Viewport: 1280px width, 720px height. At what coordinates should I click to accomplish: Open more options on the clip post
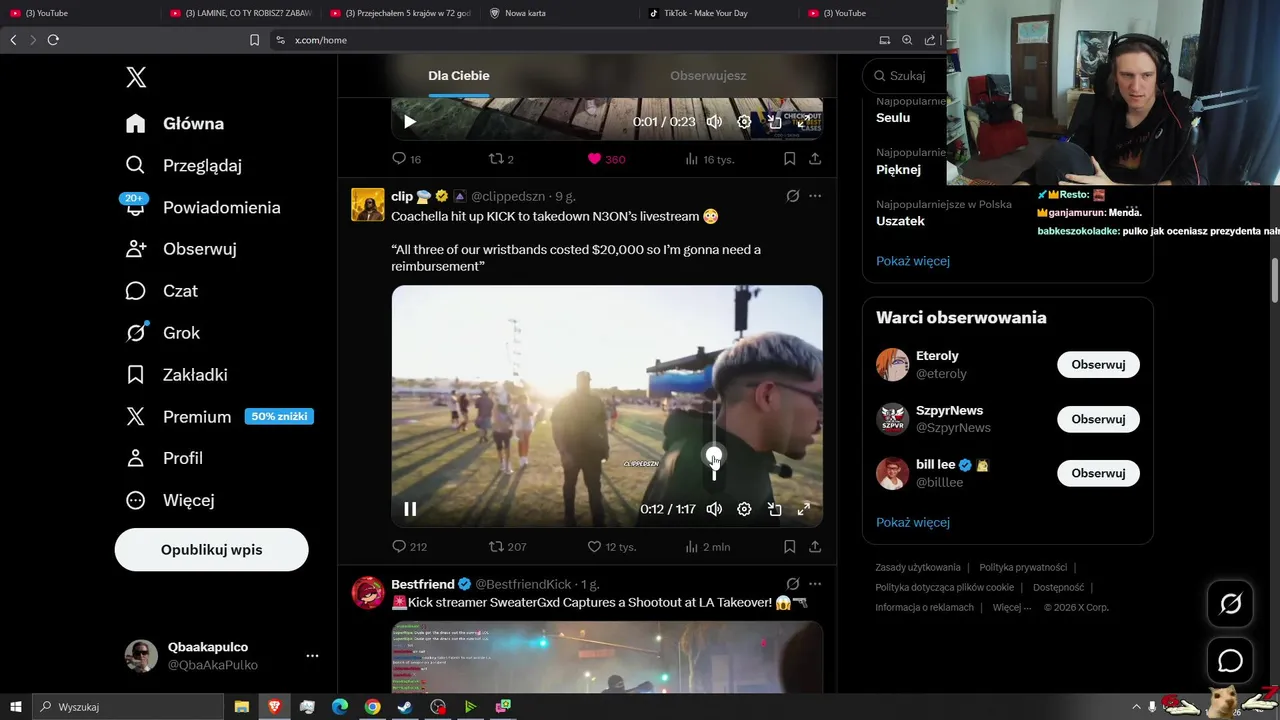(815, 196)
